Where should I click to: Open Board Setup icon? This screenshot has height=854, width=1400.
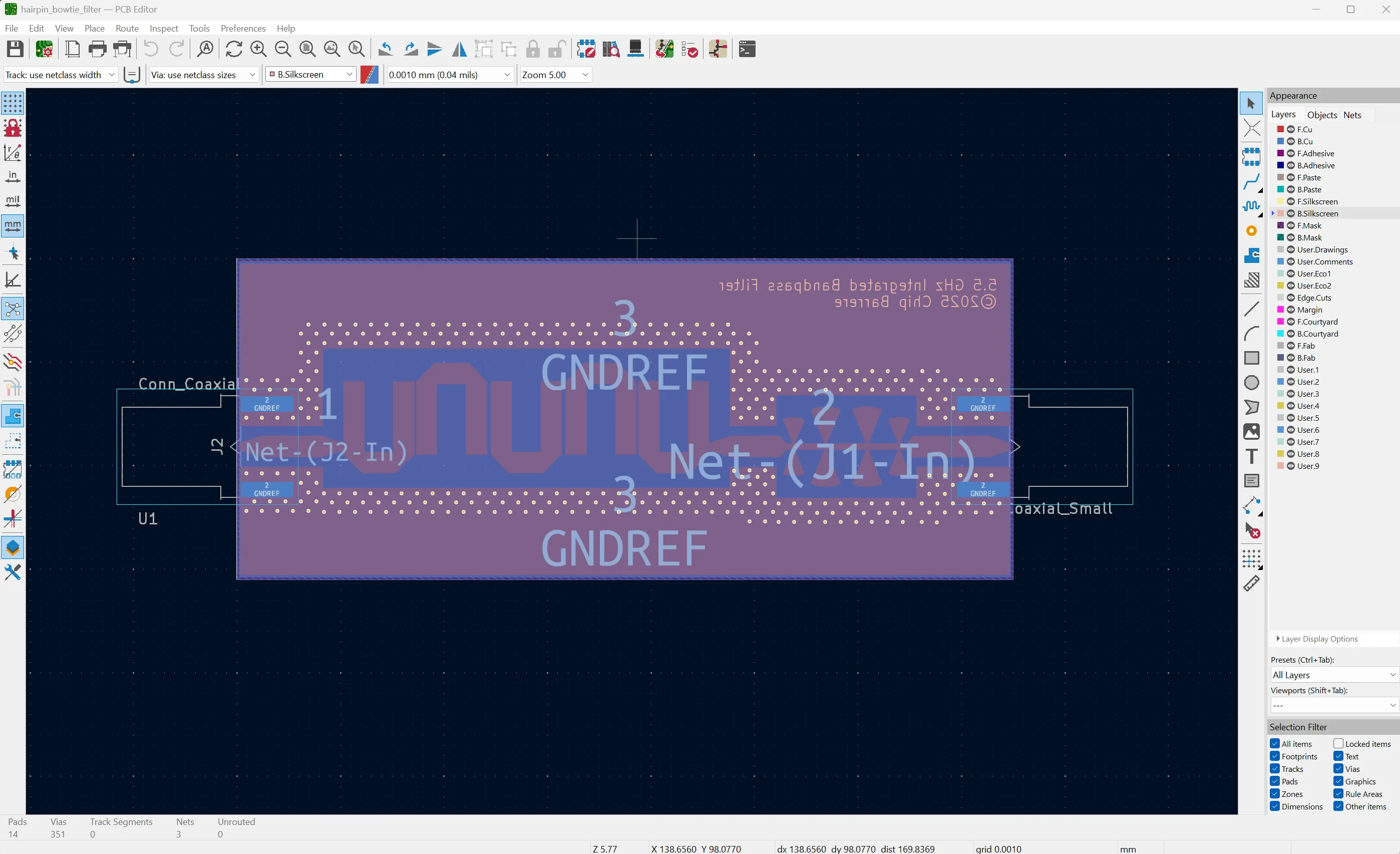pyautogui.click(x=44, y=50)
